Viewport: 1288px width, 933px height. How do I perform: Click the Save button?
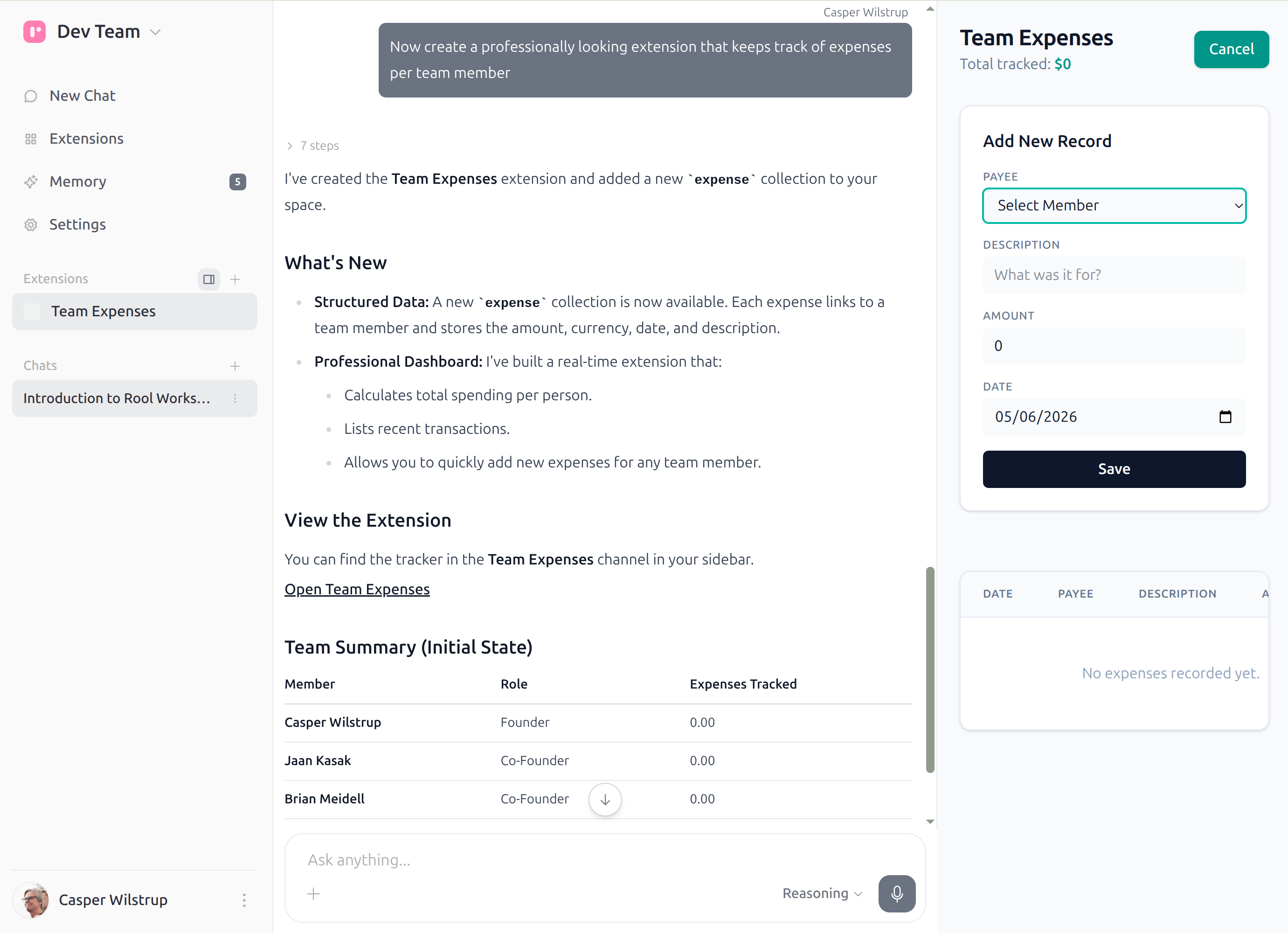[x=1114, y=469]
